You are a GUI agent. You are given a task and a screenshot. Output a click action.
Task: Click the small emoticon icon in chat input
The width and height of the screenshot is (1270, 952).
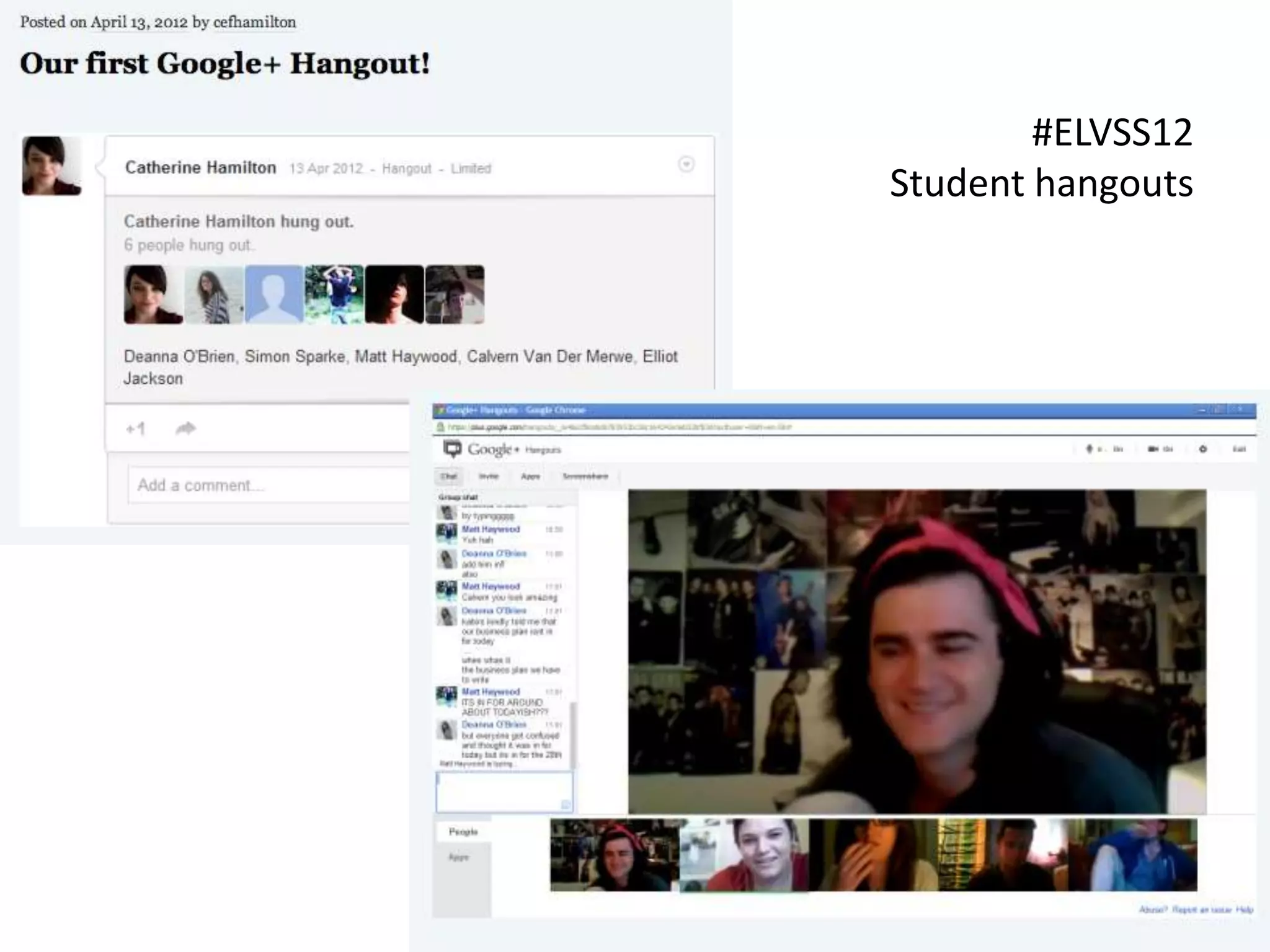point(566,804)
